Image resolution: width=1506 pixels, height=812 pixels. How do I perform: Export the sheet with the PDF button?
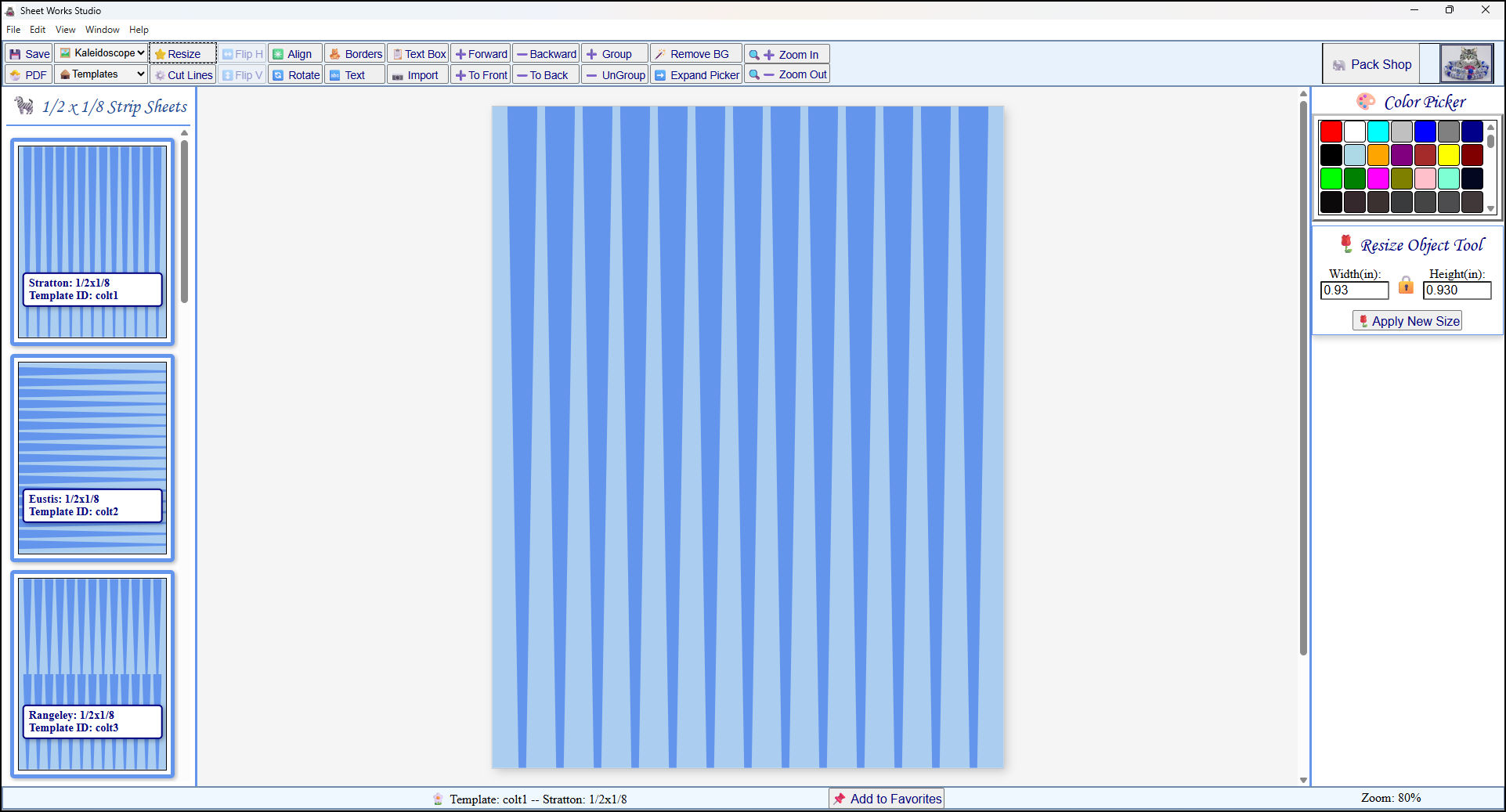coord(29,75)
